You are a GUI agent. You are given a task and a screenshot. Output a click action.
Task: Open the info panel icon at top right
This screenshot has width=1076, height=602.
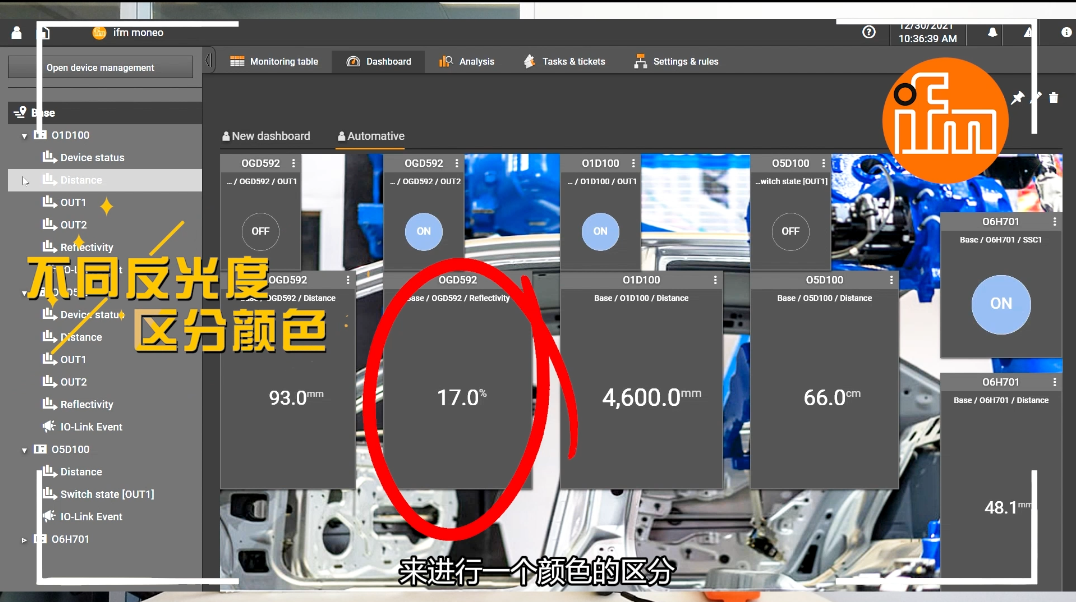click(1064, 32)
